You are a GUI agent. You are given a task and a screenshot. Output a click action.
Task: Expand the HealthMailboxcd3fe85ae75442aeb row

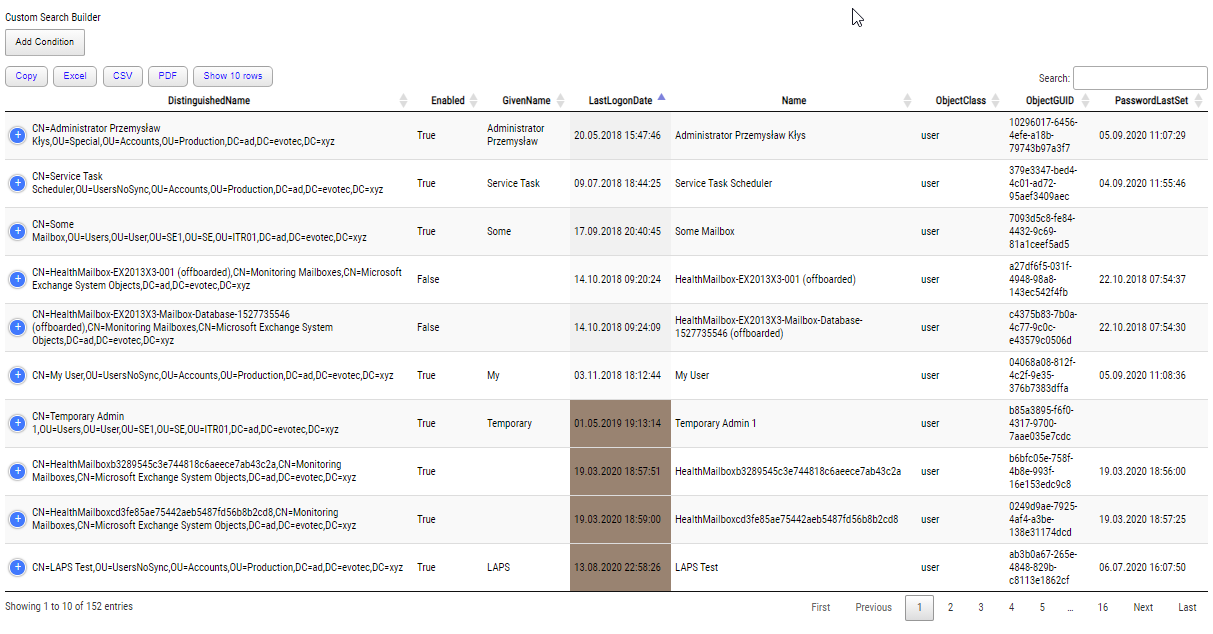pyautogui.click(x=16, y=519)
